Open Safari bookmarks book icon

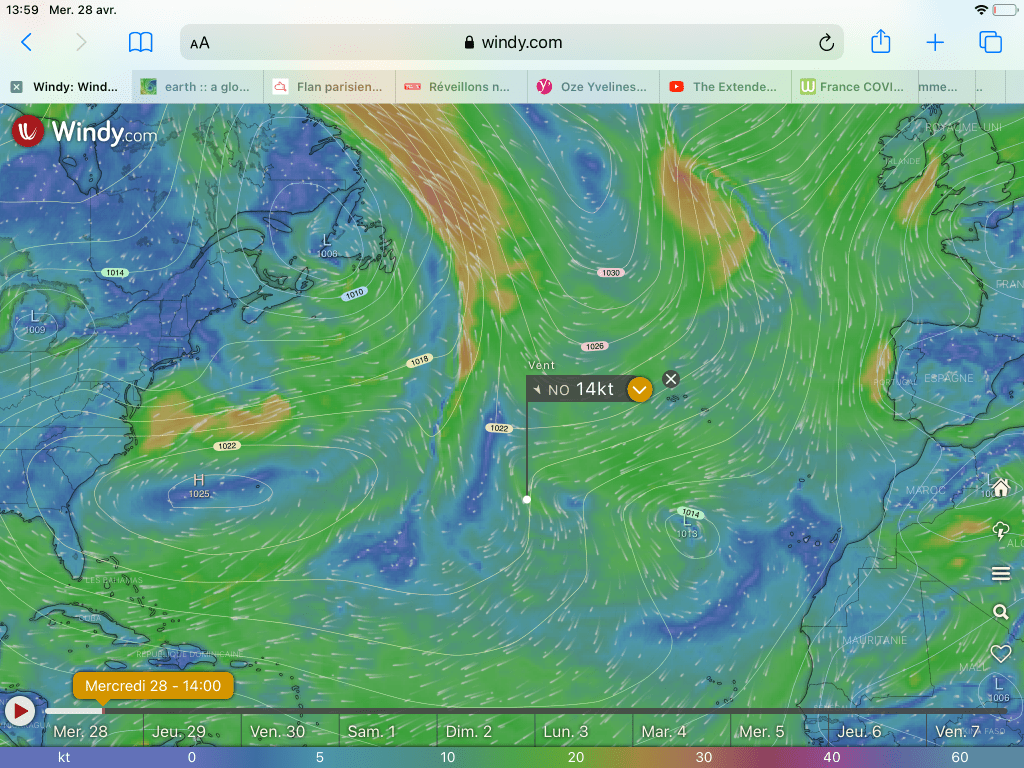[x=140, y=42]
